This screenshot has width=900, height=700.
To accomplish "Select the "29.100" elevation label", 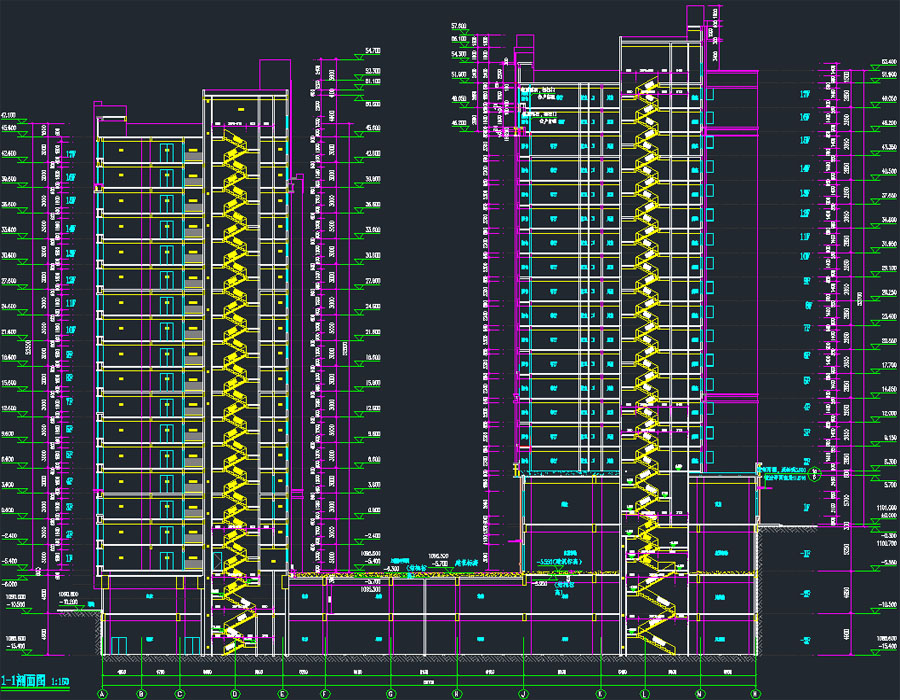I will point(889,268).
